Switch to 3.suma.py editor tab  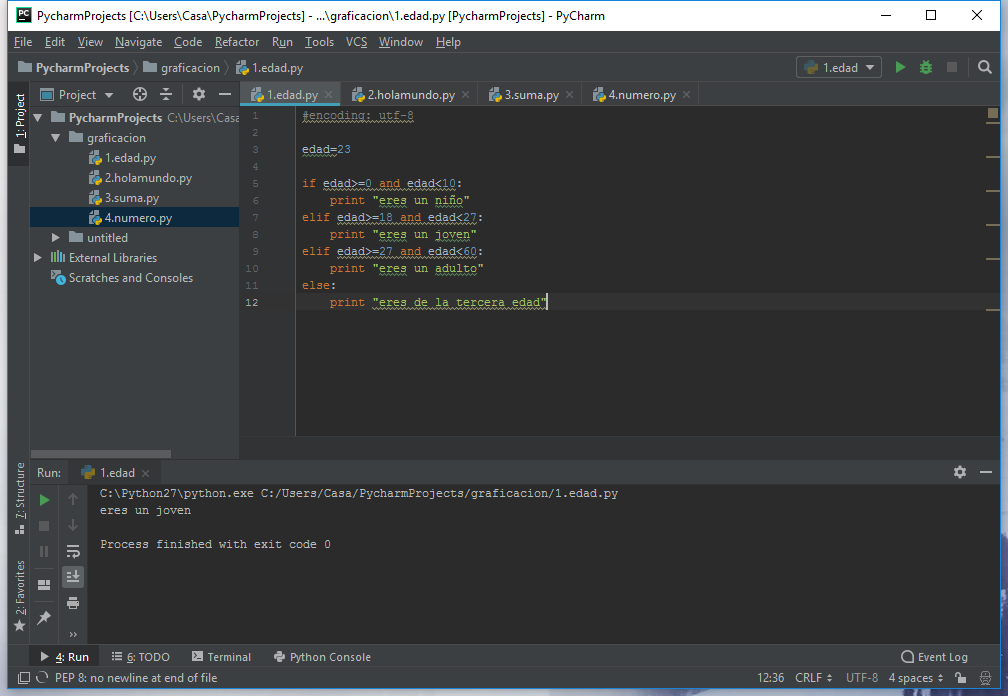click(x=531, y=94)
